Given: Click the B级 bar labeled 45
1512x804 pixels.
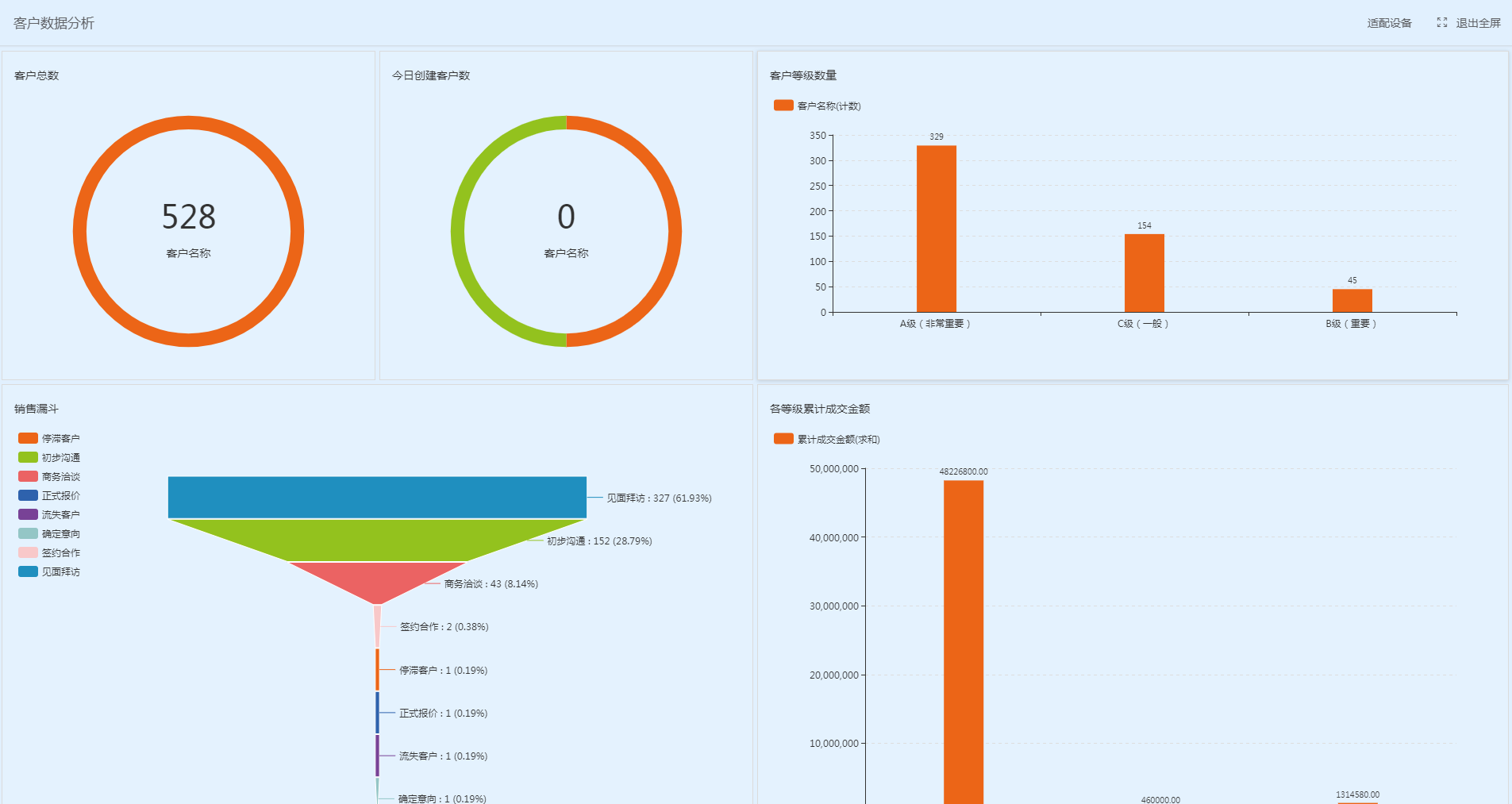Looking at the screenshot, I should point(1352,301).
